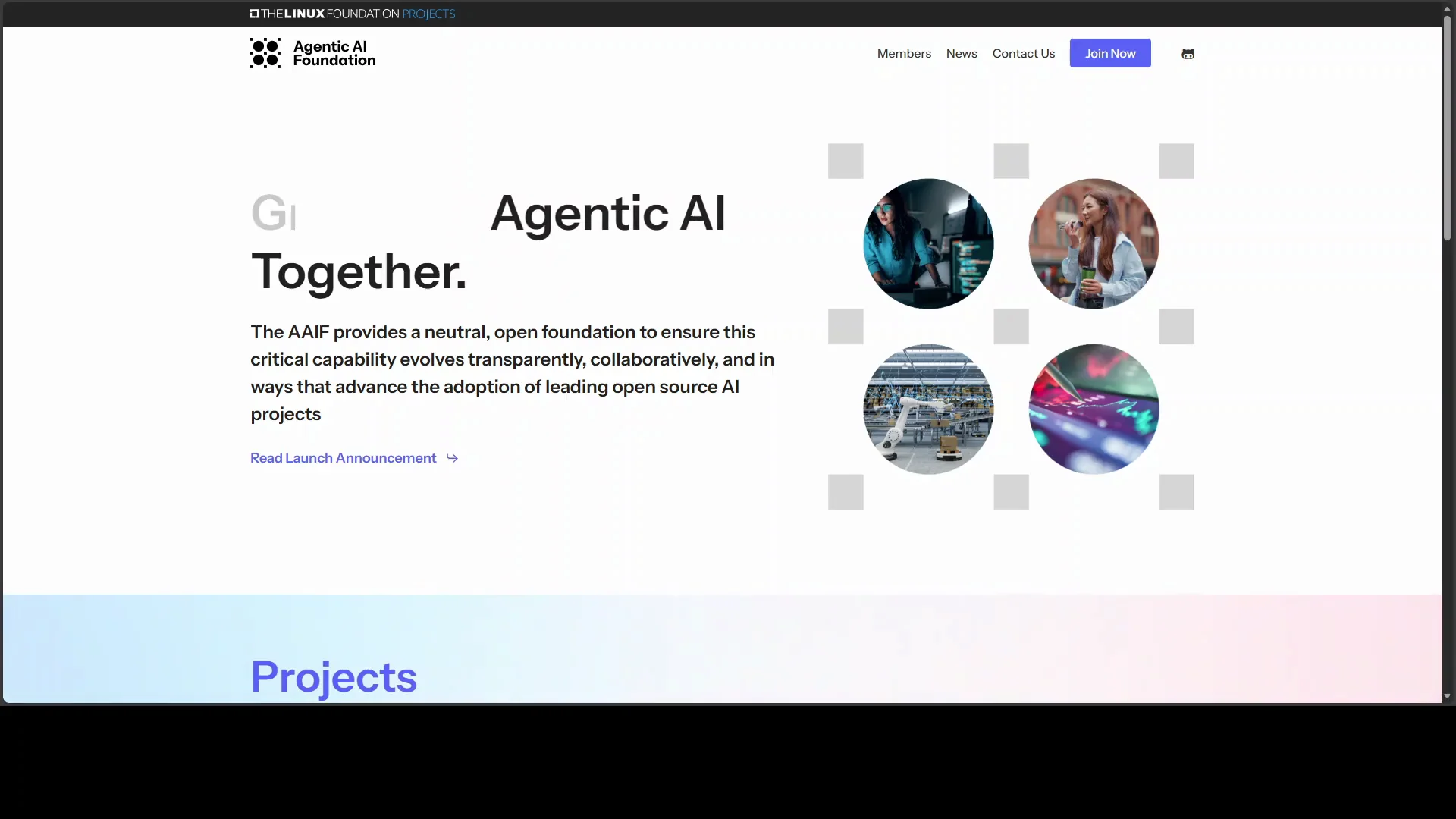Click the Projects section heading
The width and height of the screenshot is (1456, 819).
334,677
